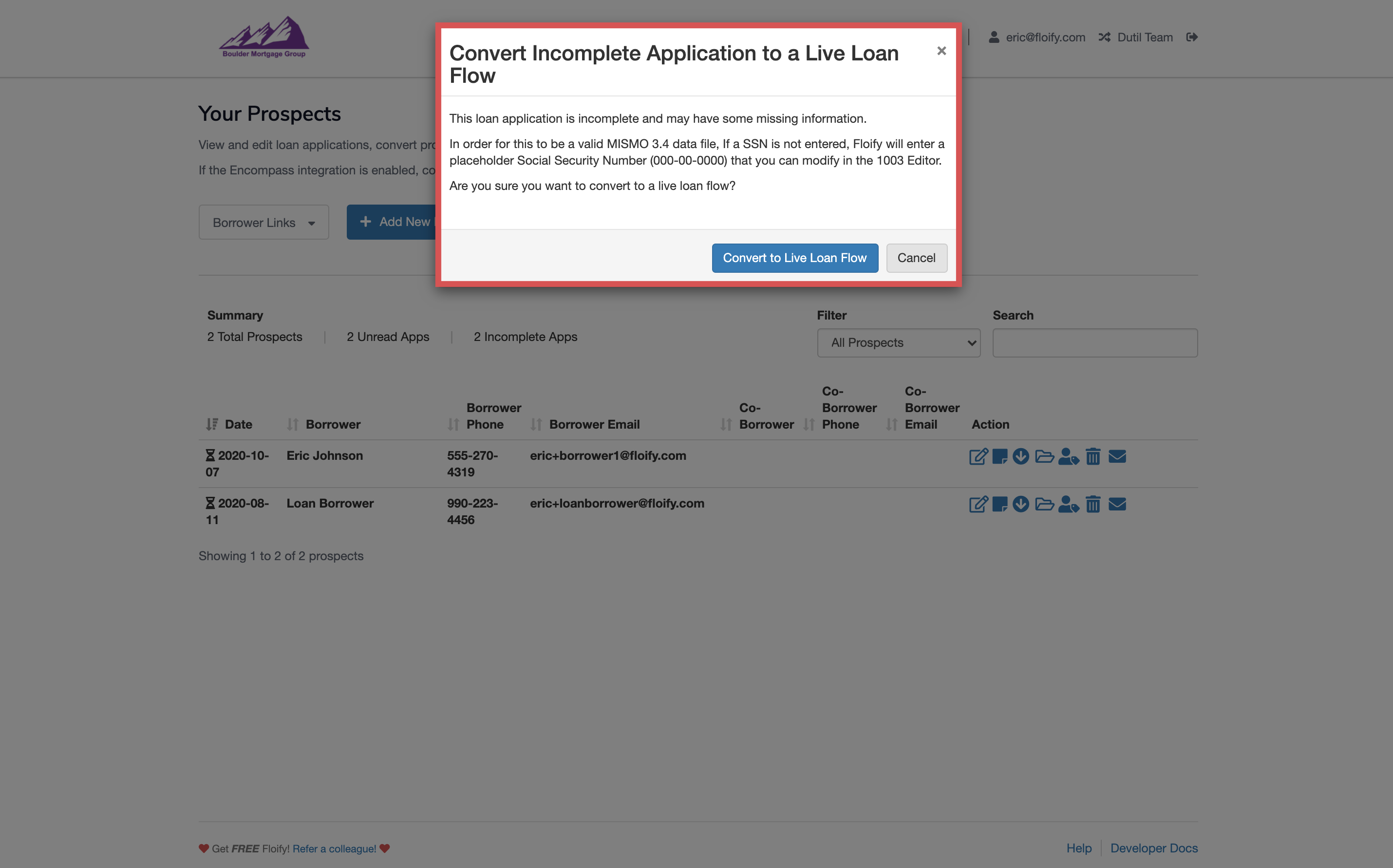The image size is (1393, 868).
Task: Delete Eric Johnson prospect with trash icon
Action: 1093,456
